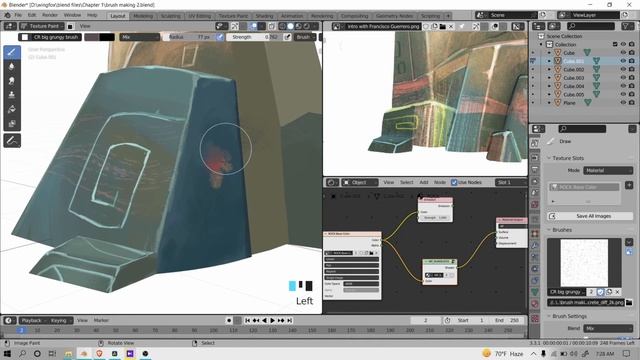Open Brave browser from taskbar
Screen dimensions: 640x360
(99, 353)
